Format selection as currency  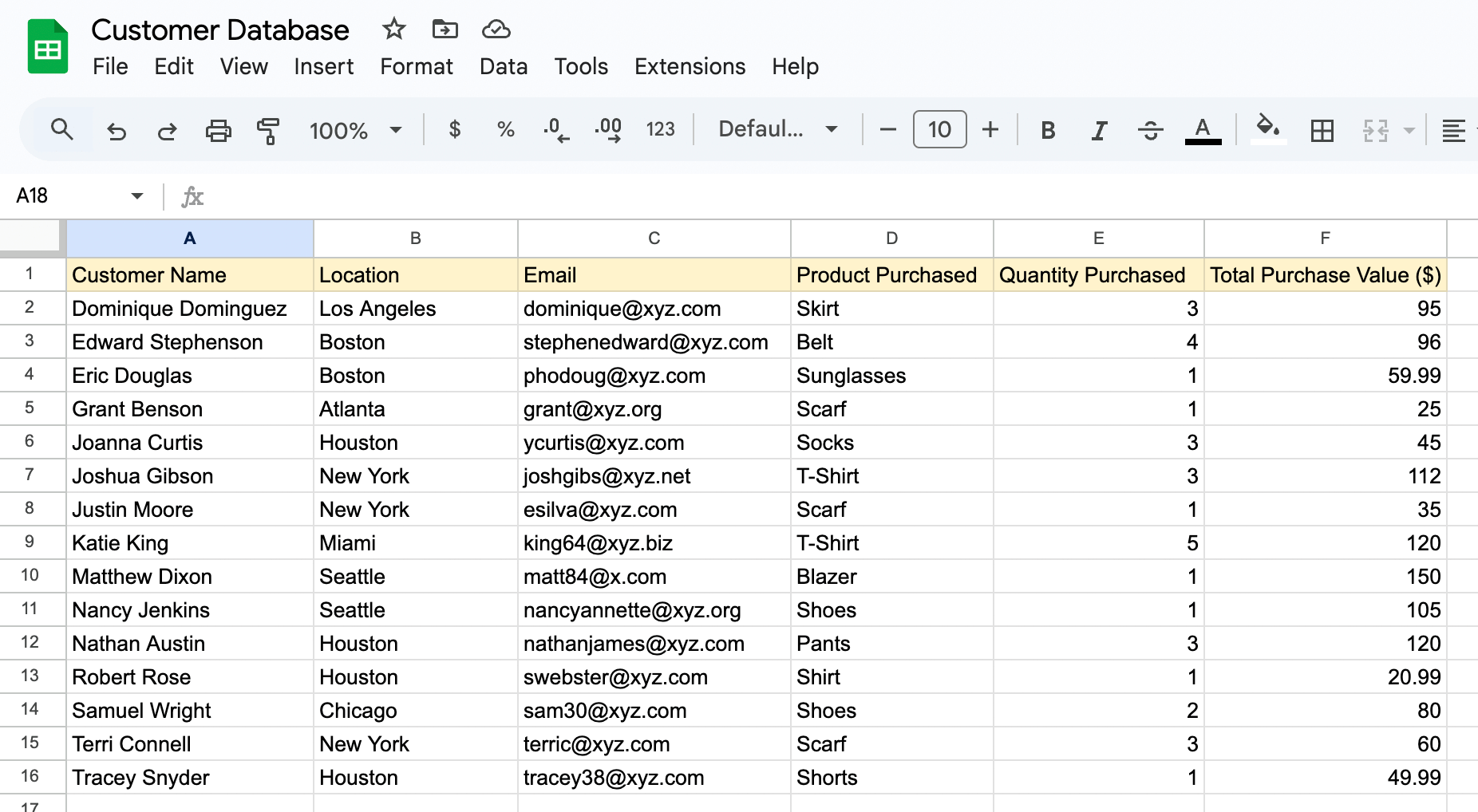pos(454,129)
